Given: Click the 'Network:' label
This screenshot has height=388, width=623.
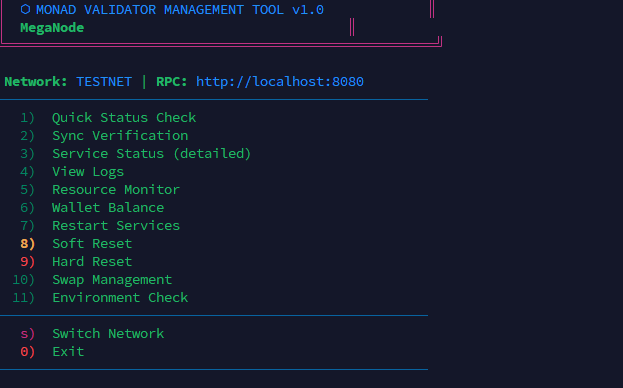Looking at the screenshot, I should pos(36,82).
